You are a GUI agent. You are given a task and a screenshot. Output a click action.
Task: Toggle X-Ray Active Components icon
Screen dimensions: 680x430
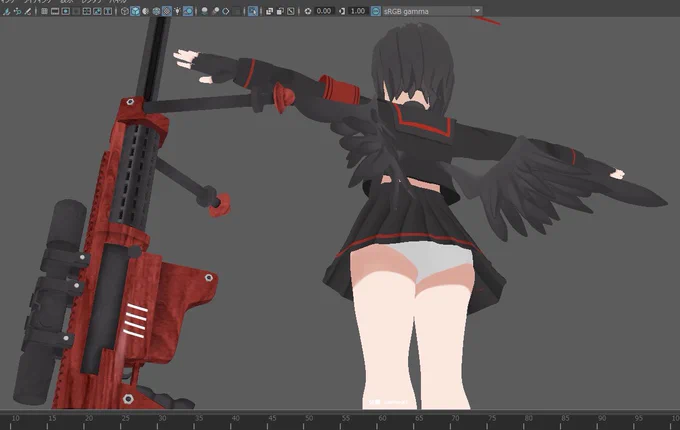coord(280,11)
